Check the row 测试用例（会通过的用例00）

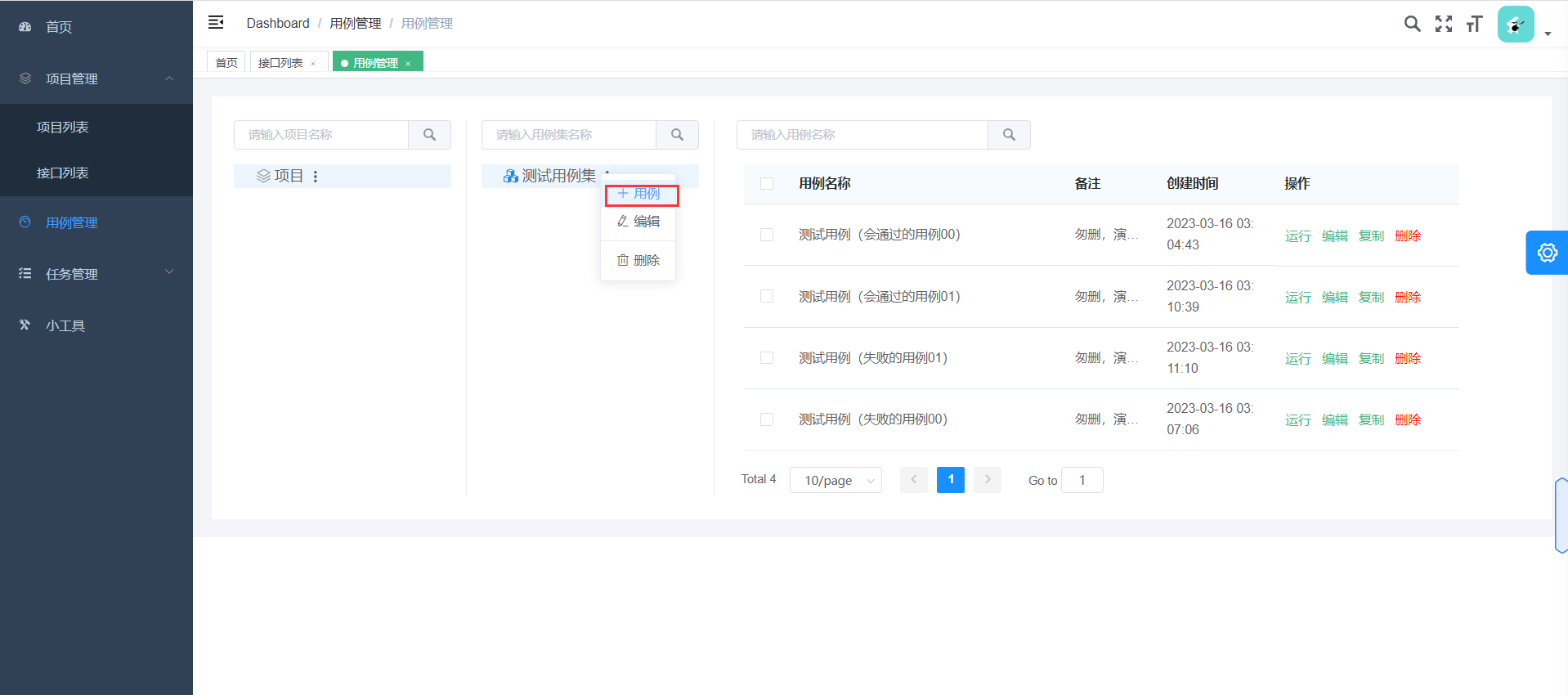(767, 235)
